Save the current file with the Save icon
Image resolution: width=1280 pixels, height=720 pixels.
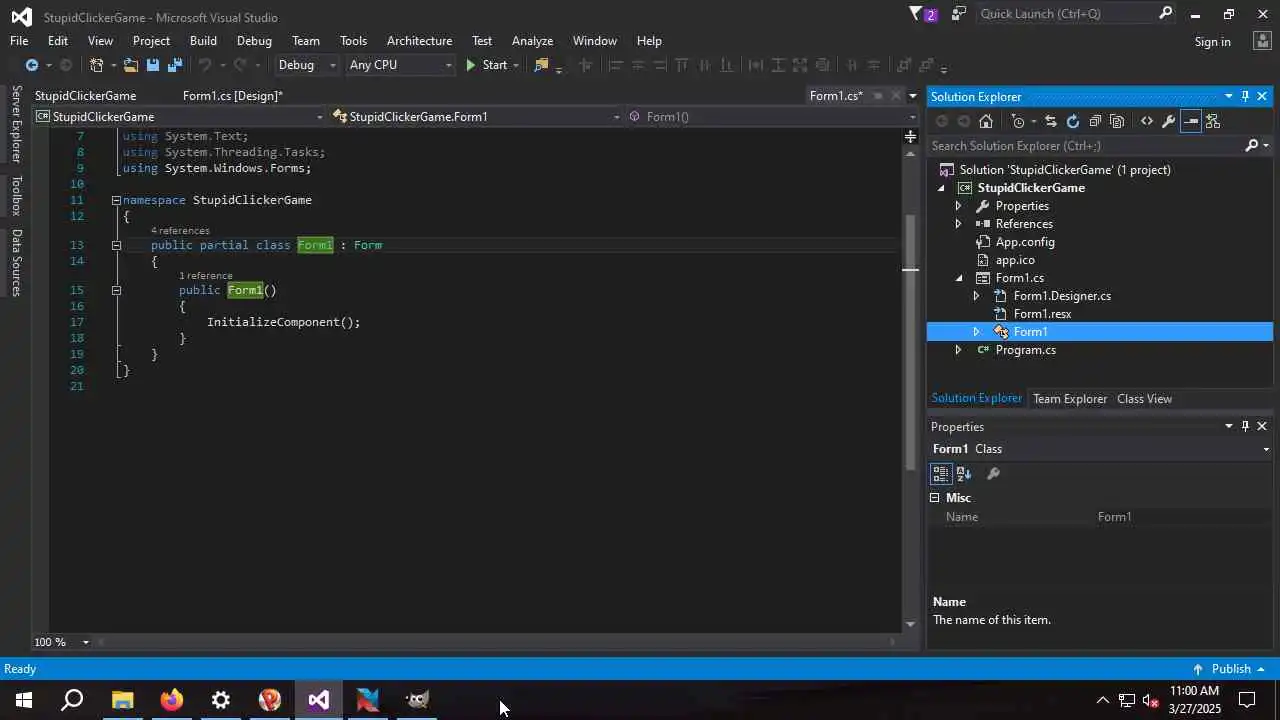153,65
